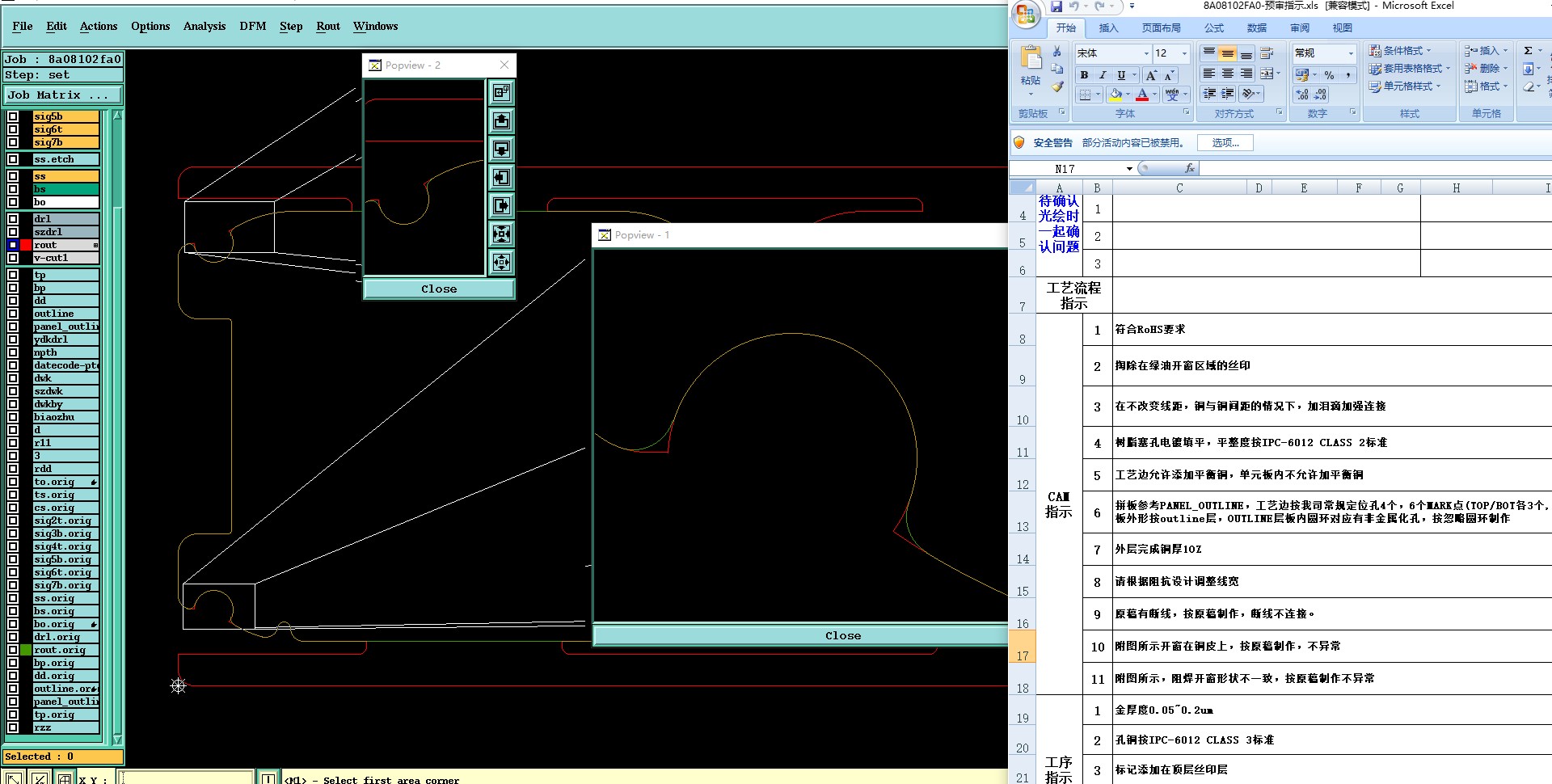Image resolution: width=1552 pixels, height=784 pixels.
Task: Click the AutoSum sigma icon
Action: [1528, 51]
